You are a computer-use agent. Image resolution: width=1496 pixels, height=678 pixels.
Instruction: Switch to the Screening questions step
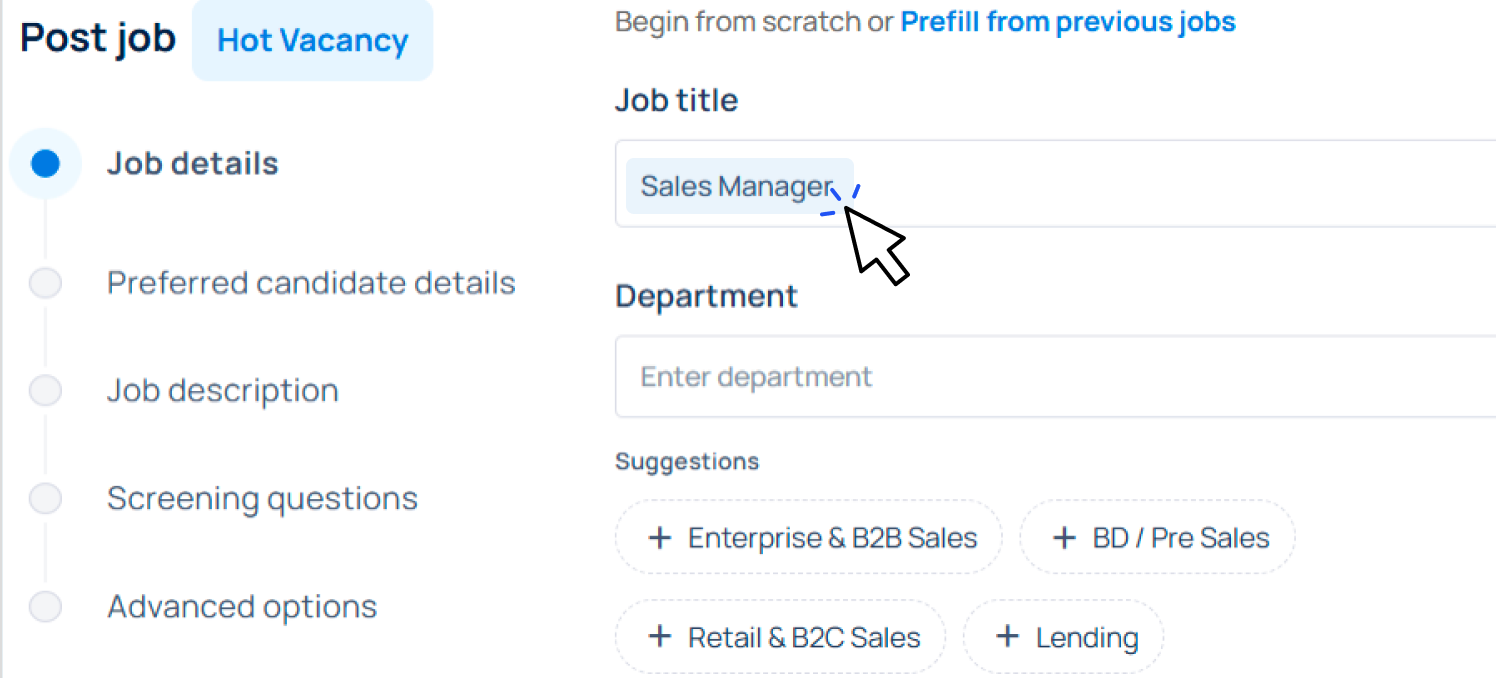tap(262, 498)
